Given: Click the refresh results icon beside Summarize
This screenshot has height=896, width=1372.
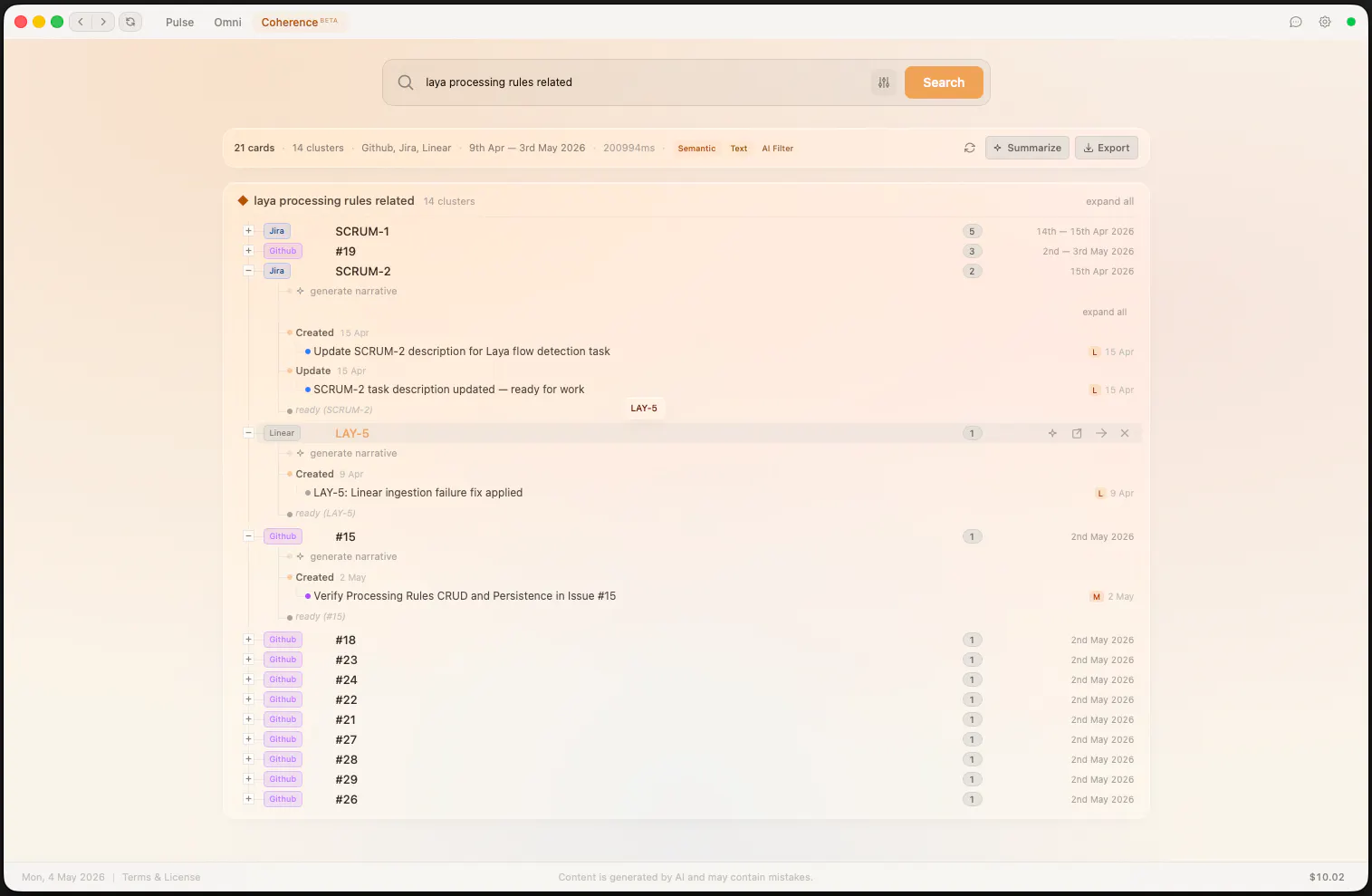Looking at the screenshot, I should (x=969, y=148).
